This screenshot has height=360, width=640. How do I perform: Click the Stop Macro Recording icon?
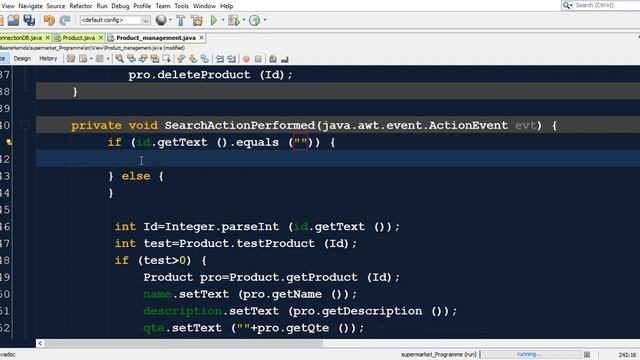pos(258,59)
